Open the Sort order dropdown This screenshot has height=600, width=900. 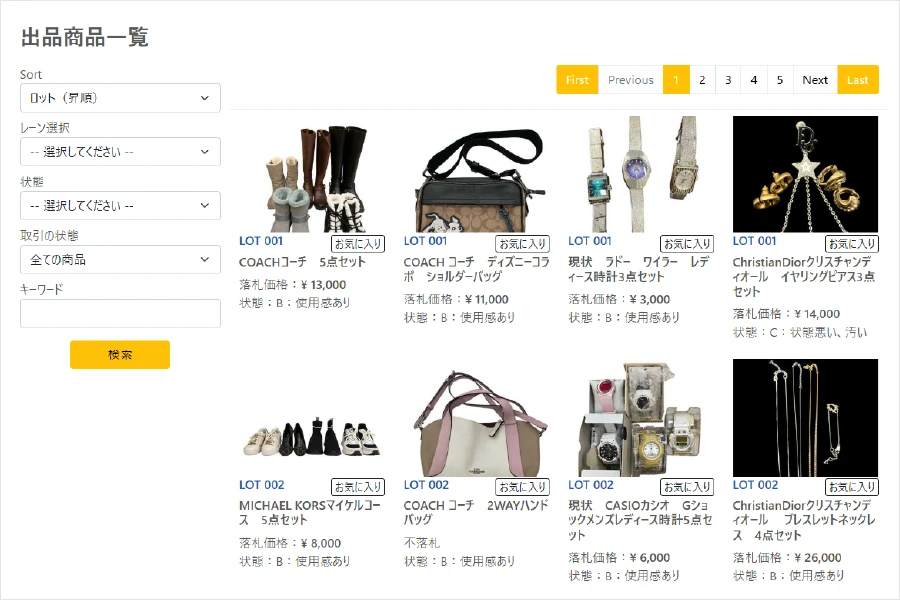[x=120, y=98]
